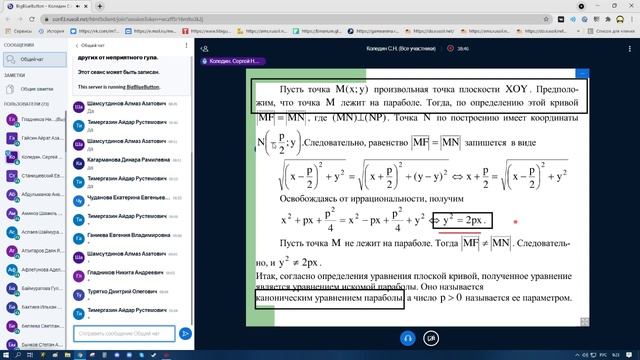Open the Windows notification center
The image size is (640, 360).
(x=629, y=355)
